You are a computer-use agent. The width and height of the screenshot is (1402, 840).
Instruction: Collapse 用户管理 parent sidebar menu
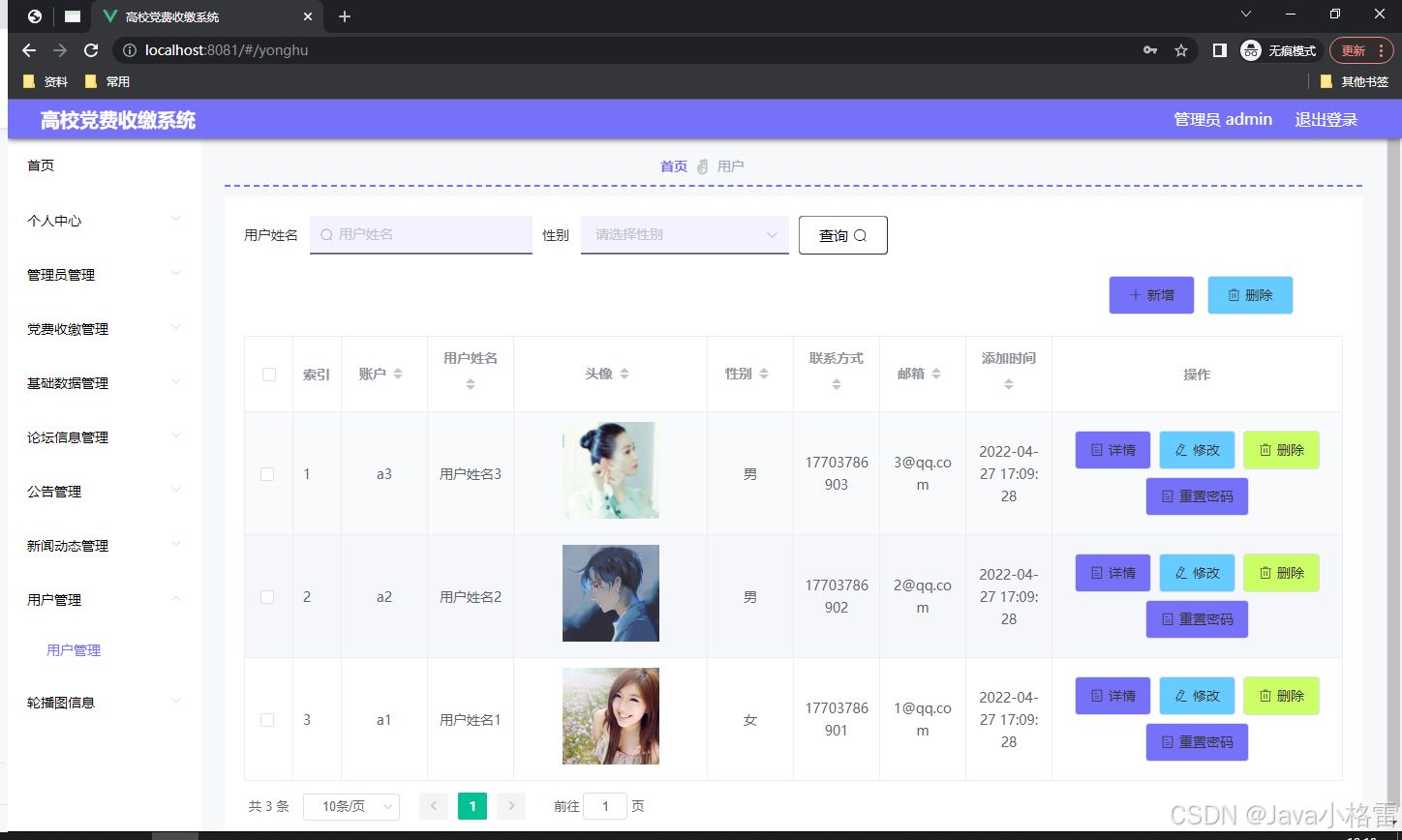point(104,600)
